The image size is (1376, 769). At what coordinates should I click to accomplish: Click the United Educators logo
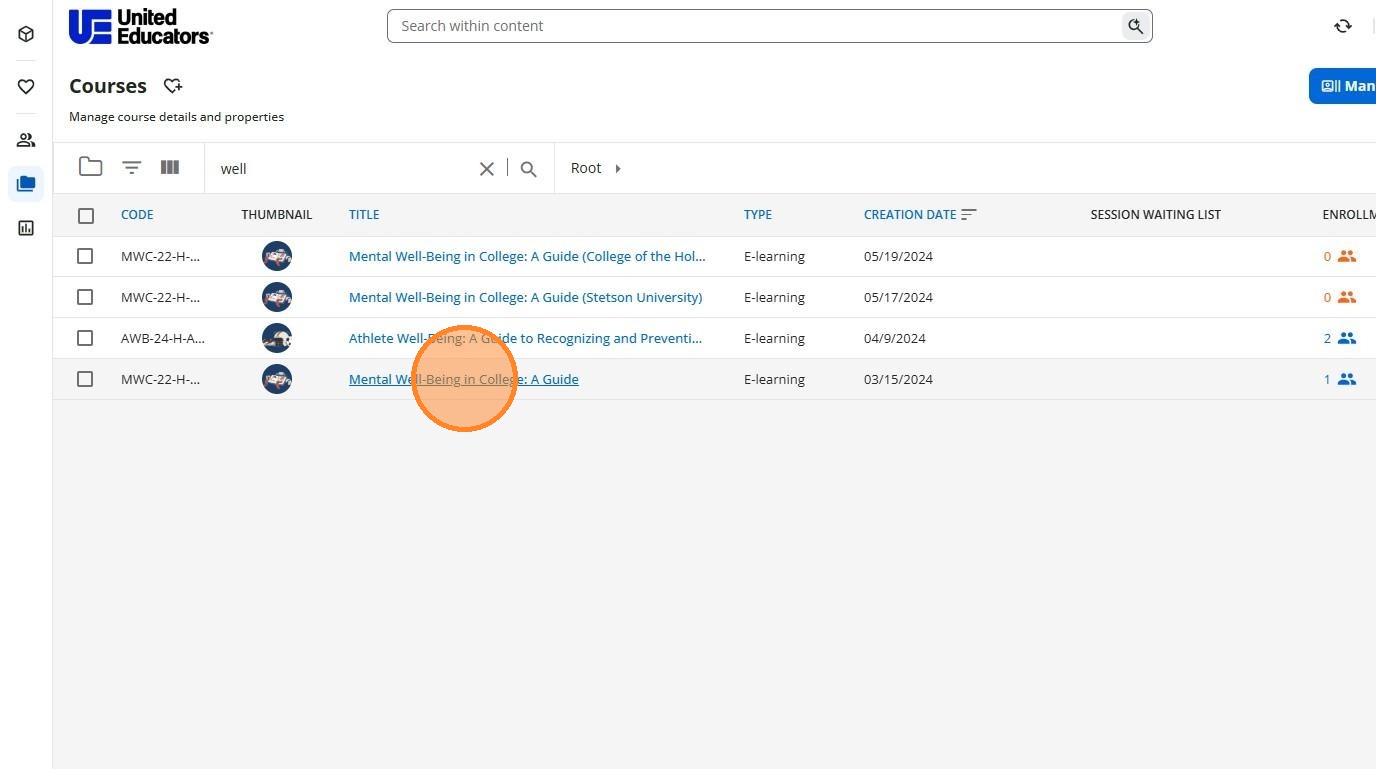(x=140, y=27)
